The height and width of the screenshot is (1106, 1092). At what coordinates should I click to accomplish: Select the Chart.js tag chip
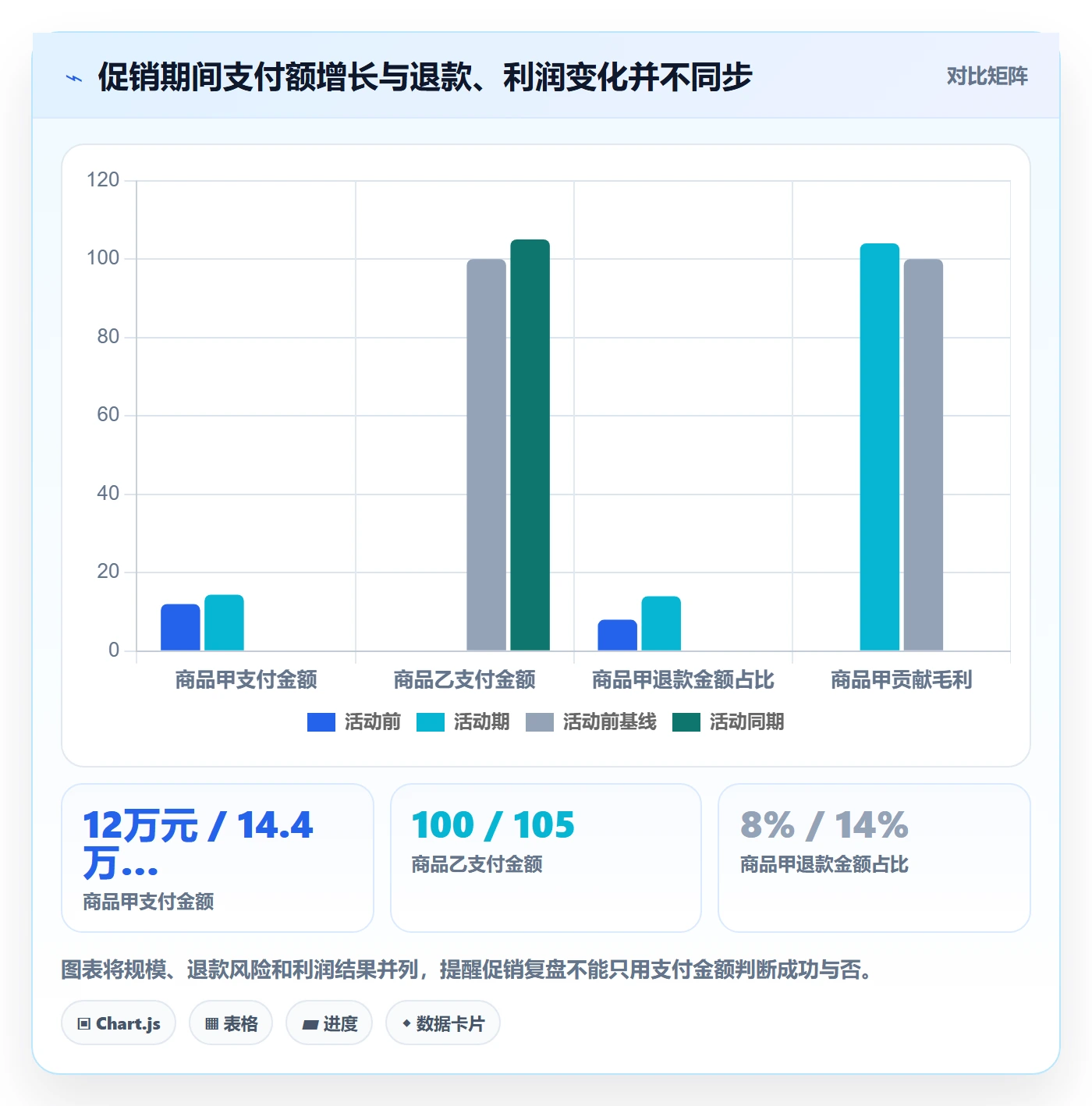point(119,1023)
